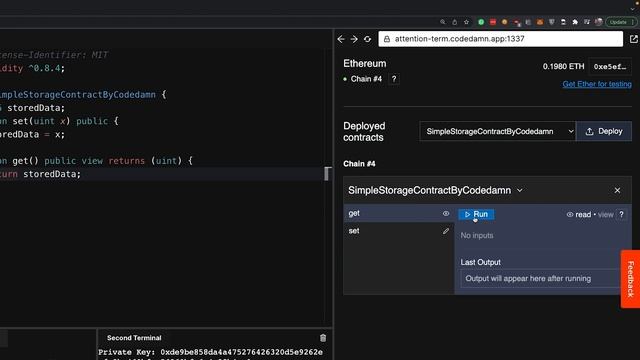Click the Chrome profile avatar
Screen dimensions: 640x360
coord(598,22)
